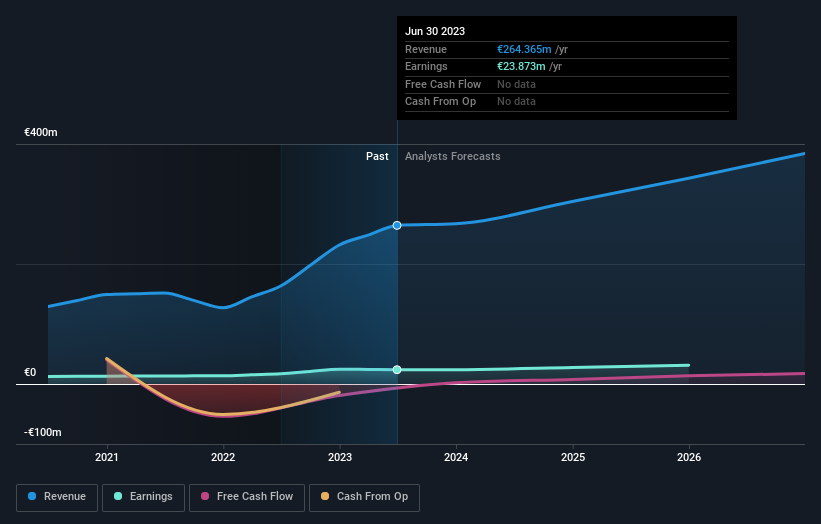Click the Past section label

point(377,156)
